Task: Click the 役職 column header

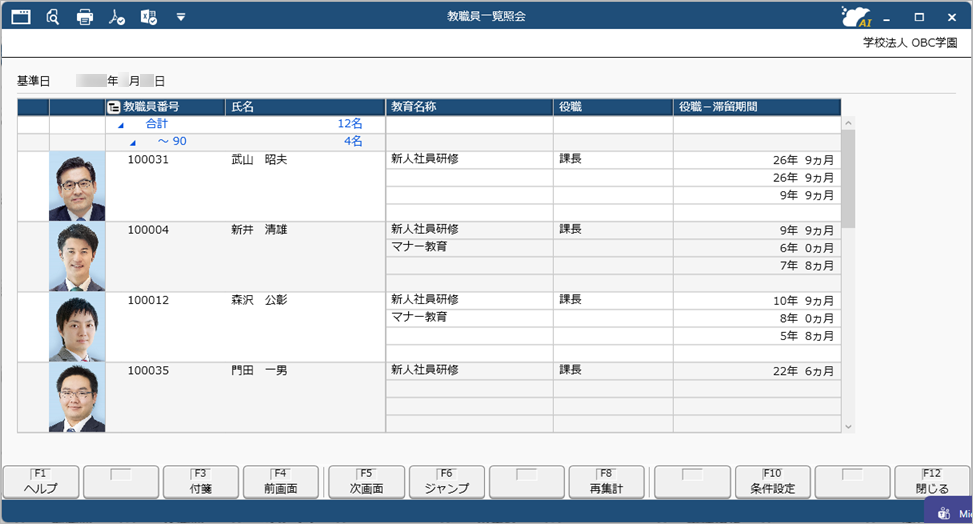Action: point(613,107)
